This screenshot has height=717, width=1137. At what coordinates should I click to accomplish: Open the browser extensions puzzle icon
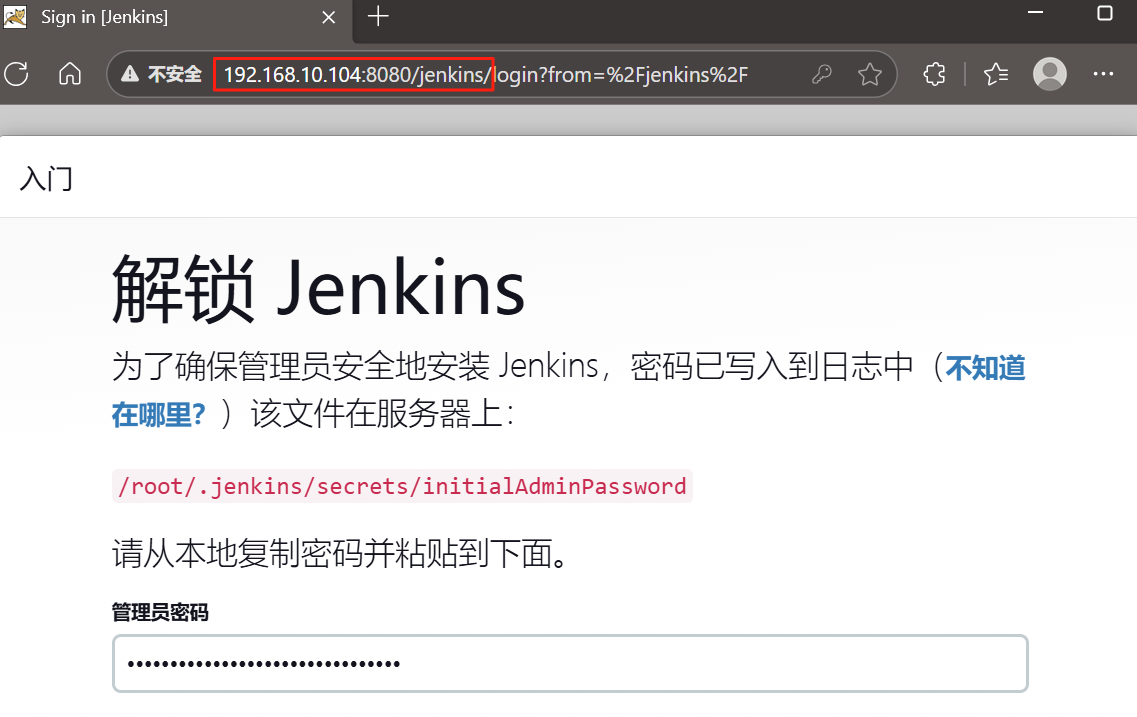[935, 74]
